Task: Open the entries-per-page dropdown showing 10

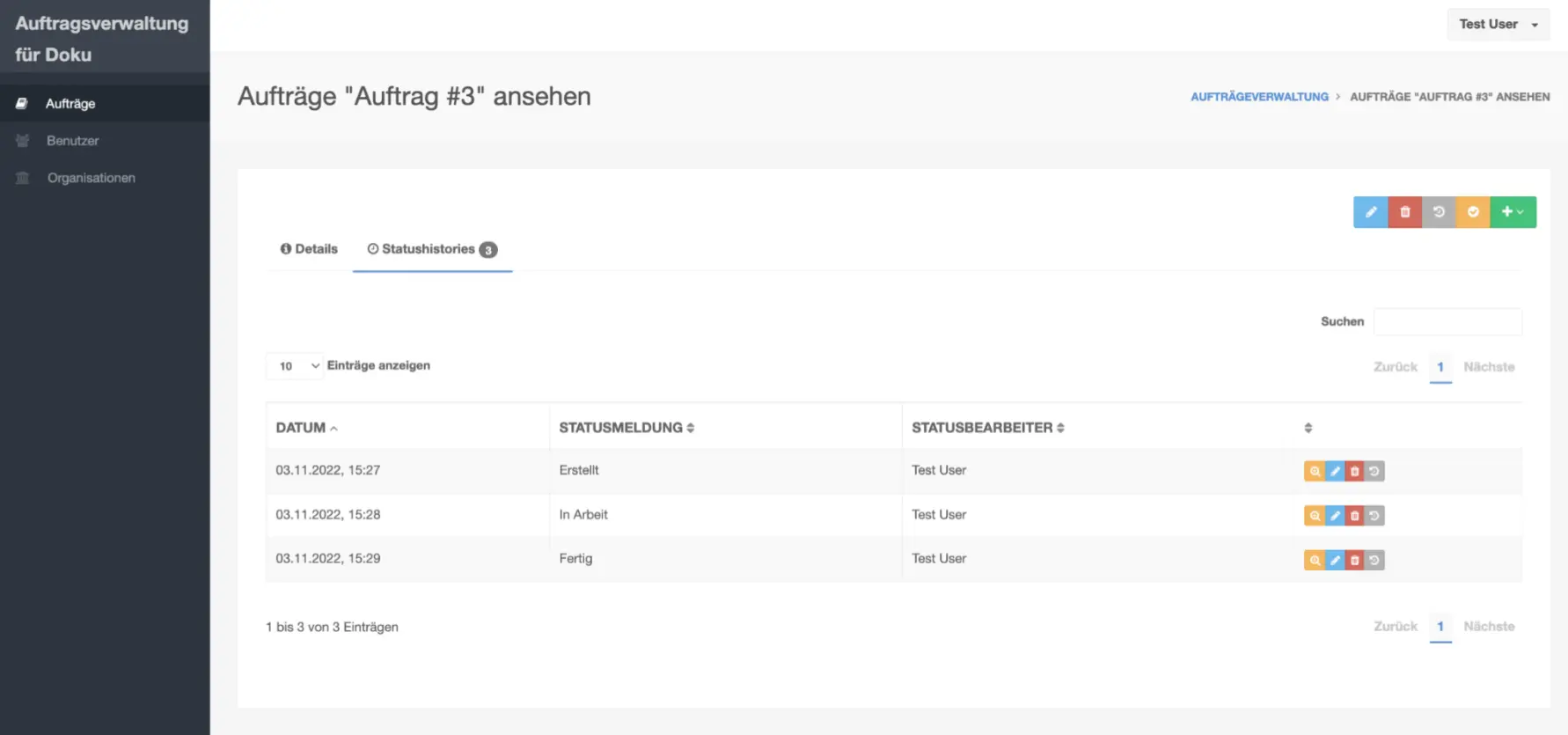Action: (x=295, y=366)
